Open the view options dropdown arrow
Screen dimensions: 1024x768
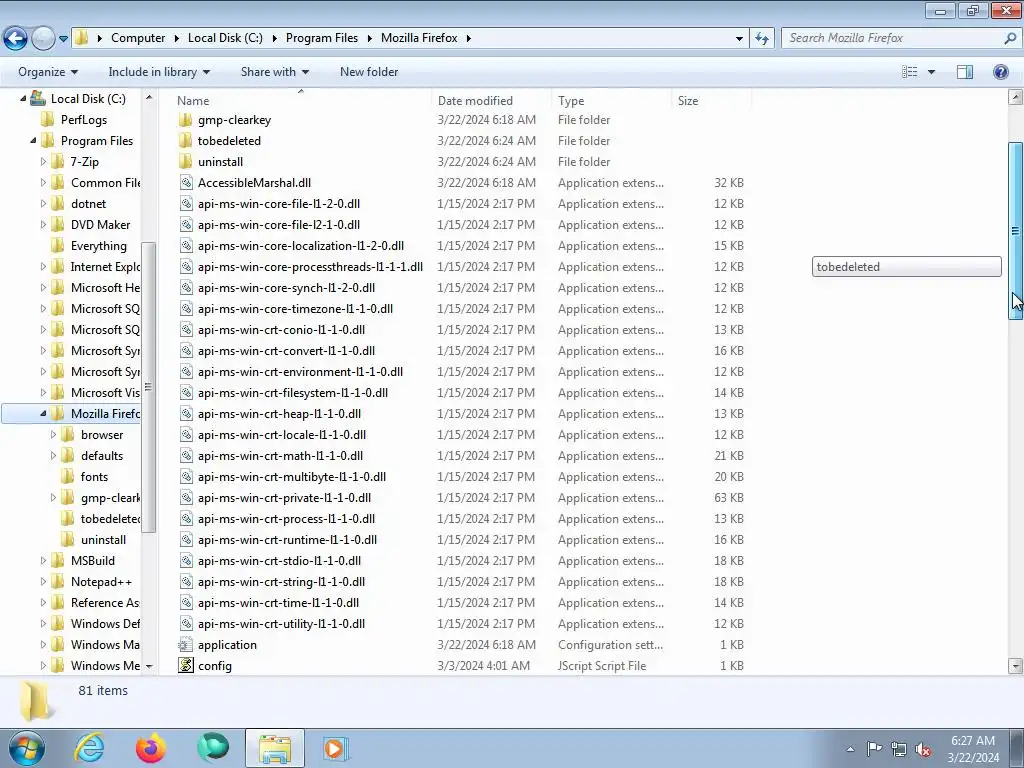pyautogui.click(x=931, y=72)
